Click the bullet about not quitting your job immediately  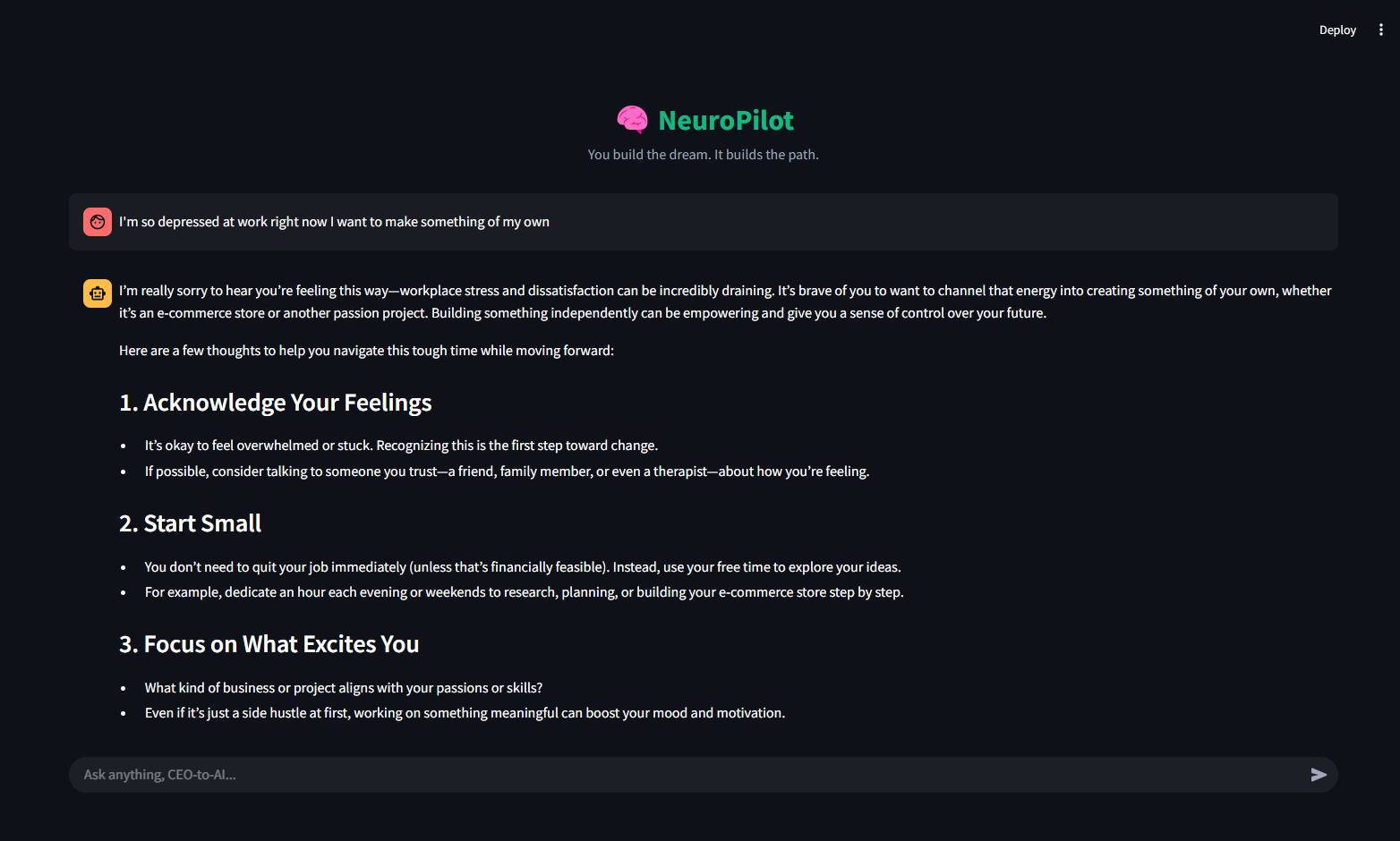pos(523,567)
